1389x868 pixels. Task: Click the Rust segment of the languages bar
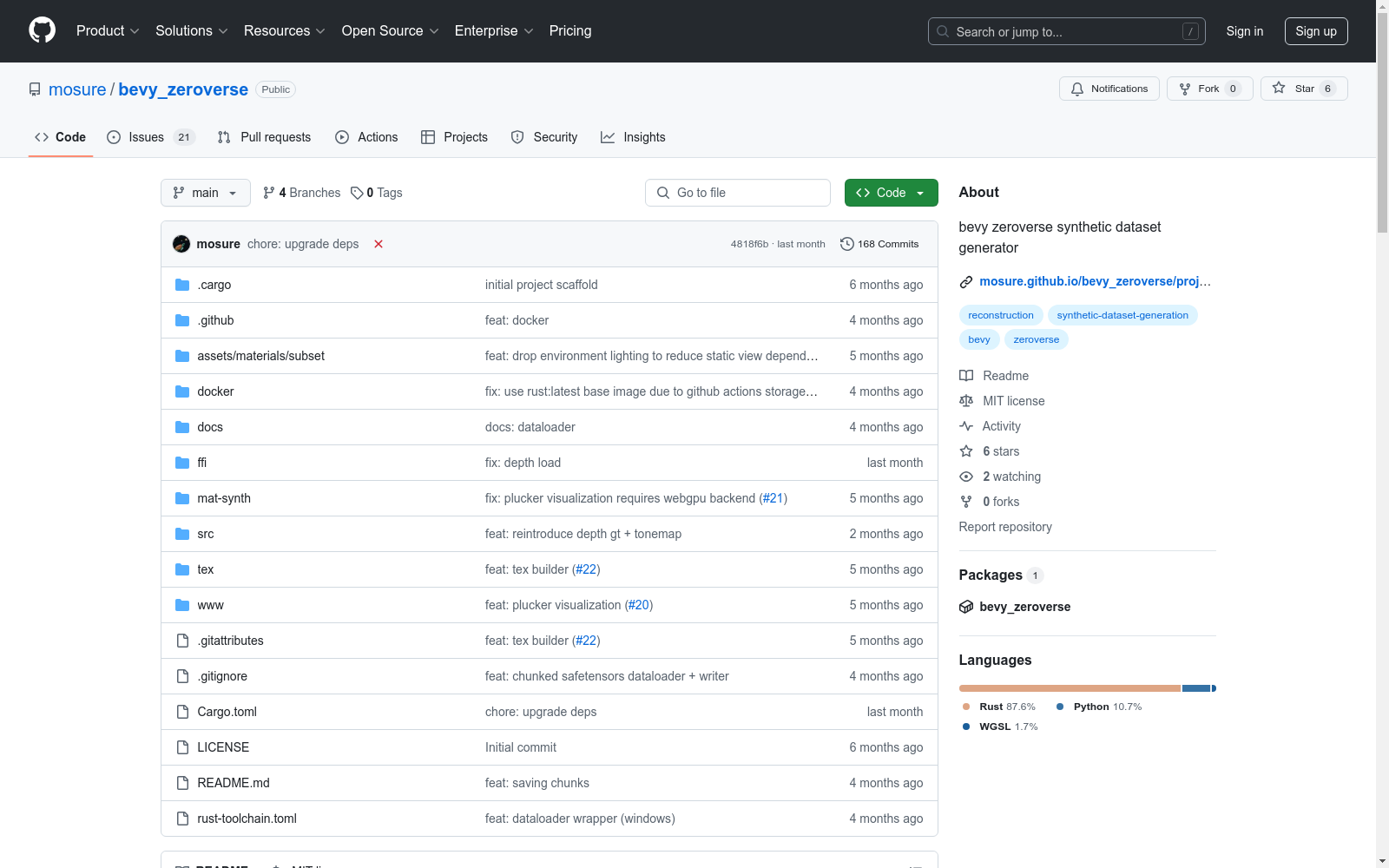point(1070,688)
